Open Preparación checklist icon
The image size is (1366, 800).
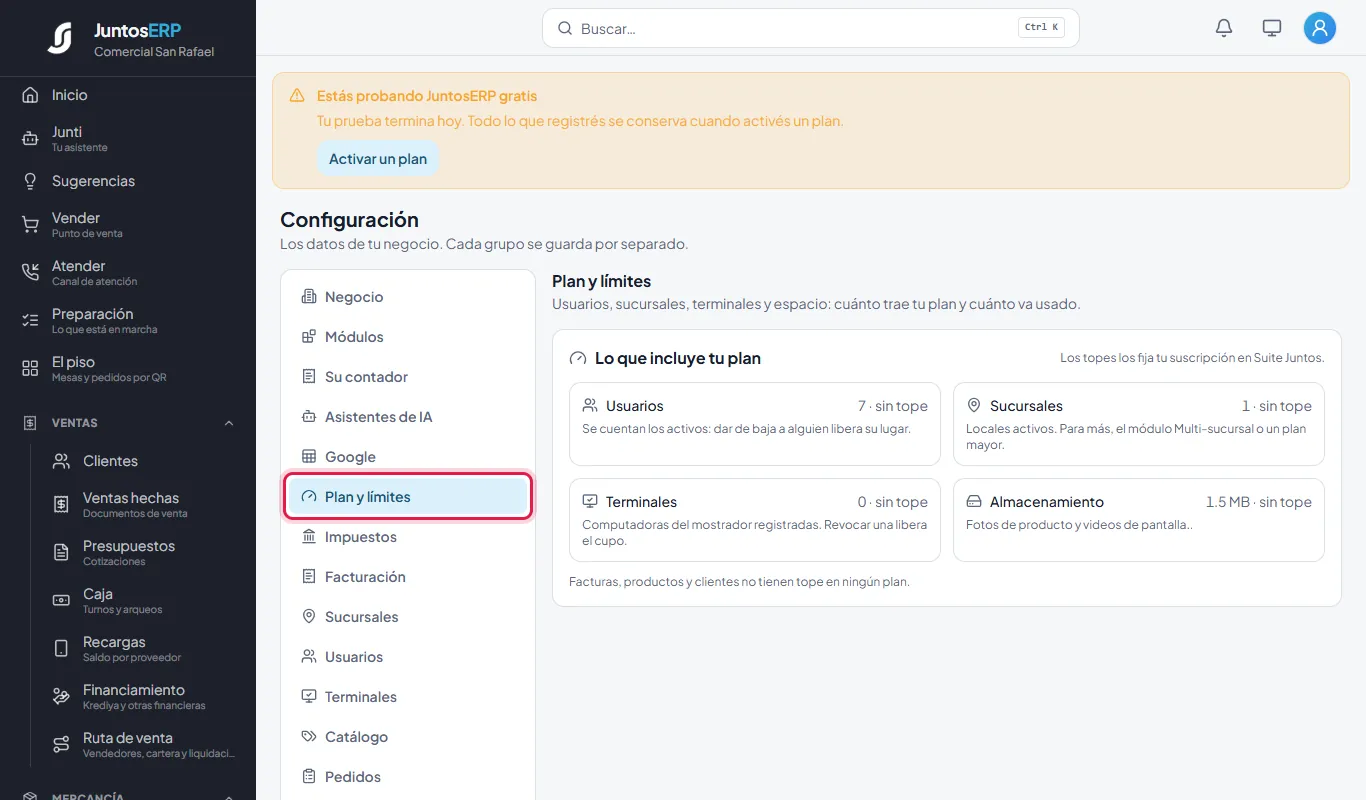(x=30, y=321)
